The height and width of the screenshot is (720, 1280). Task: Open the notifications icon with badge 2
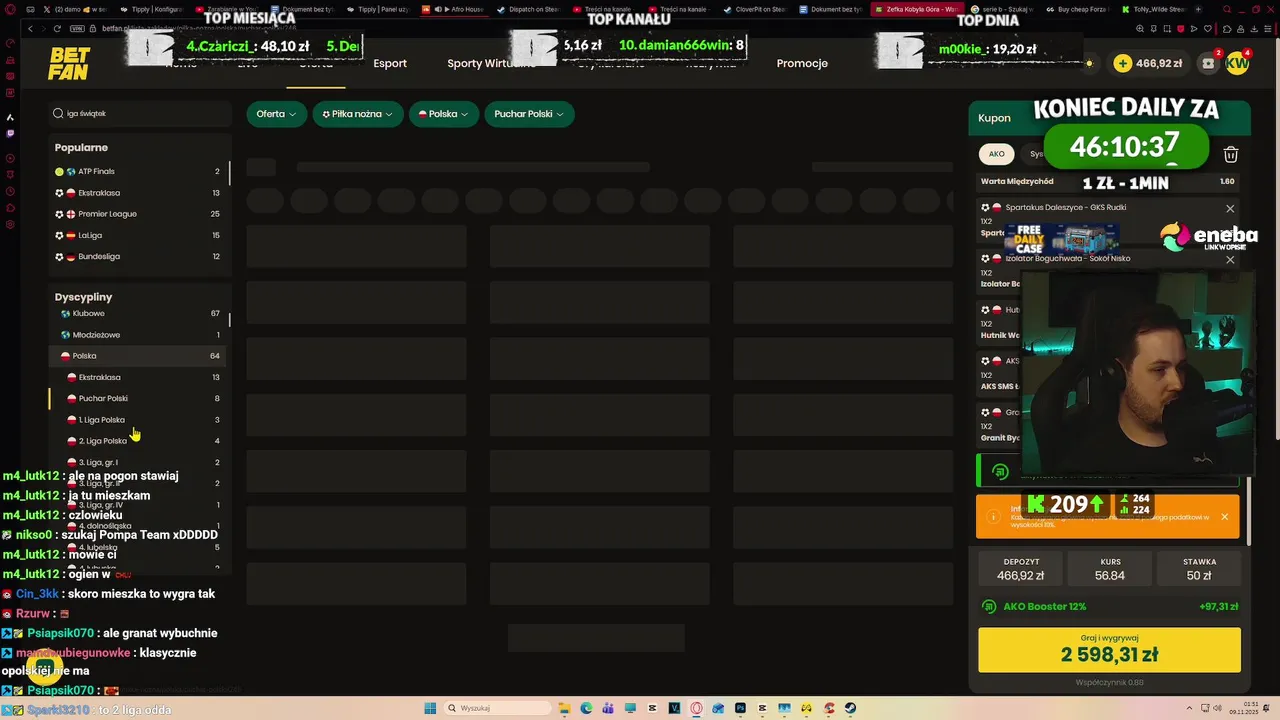point(1209,63)
